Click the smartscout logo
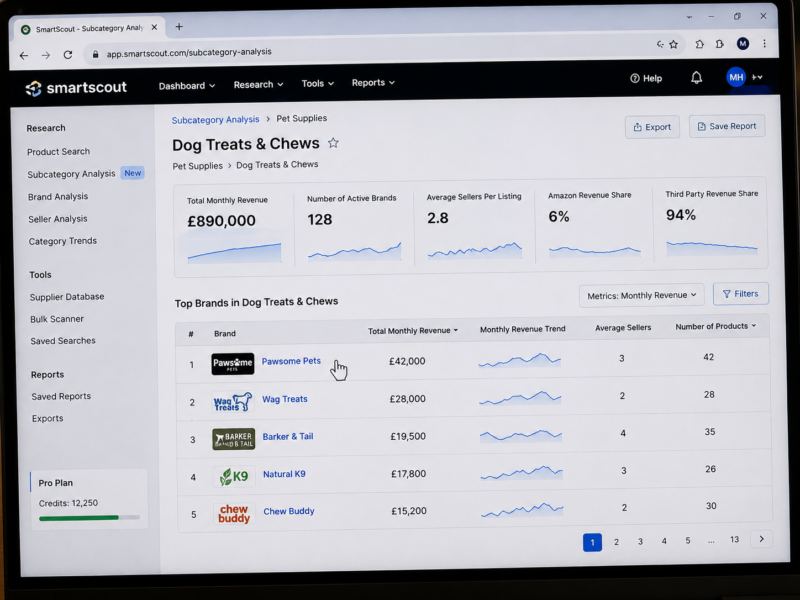800x600 pixels. (x=76, y=88)
